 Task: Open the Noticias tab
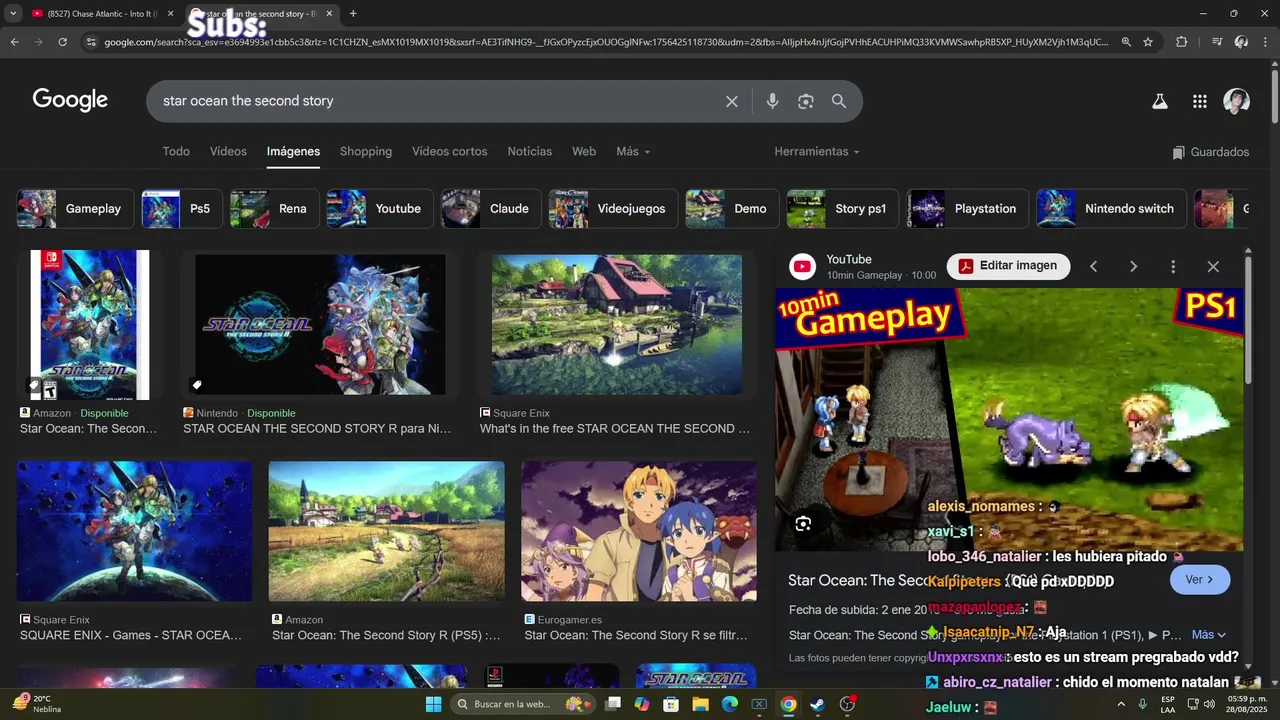tap(530, 151)
